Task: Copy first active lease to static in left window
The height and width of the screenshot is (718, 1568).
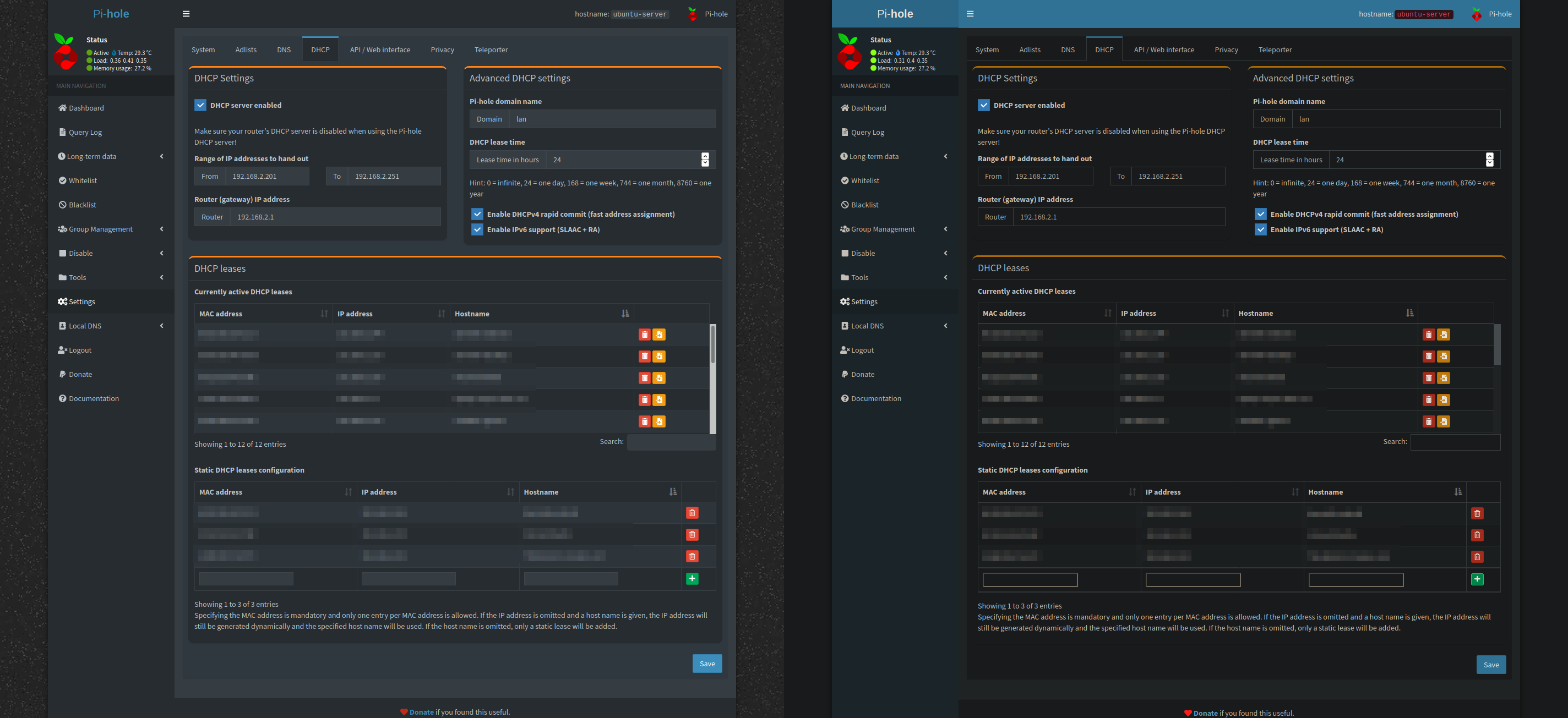Action: 659,335
